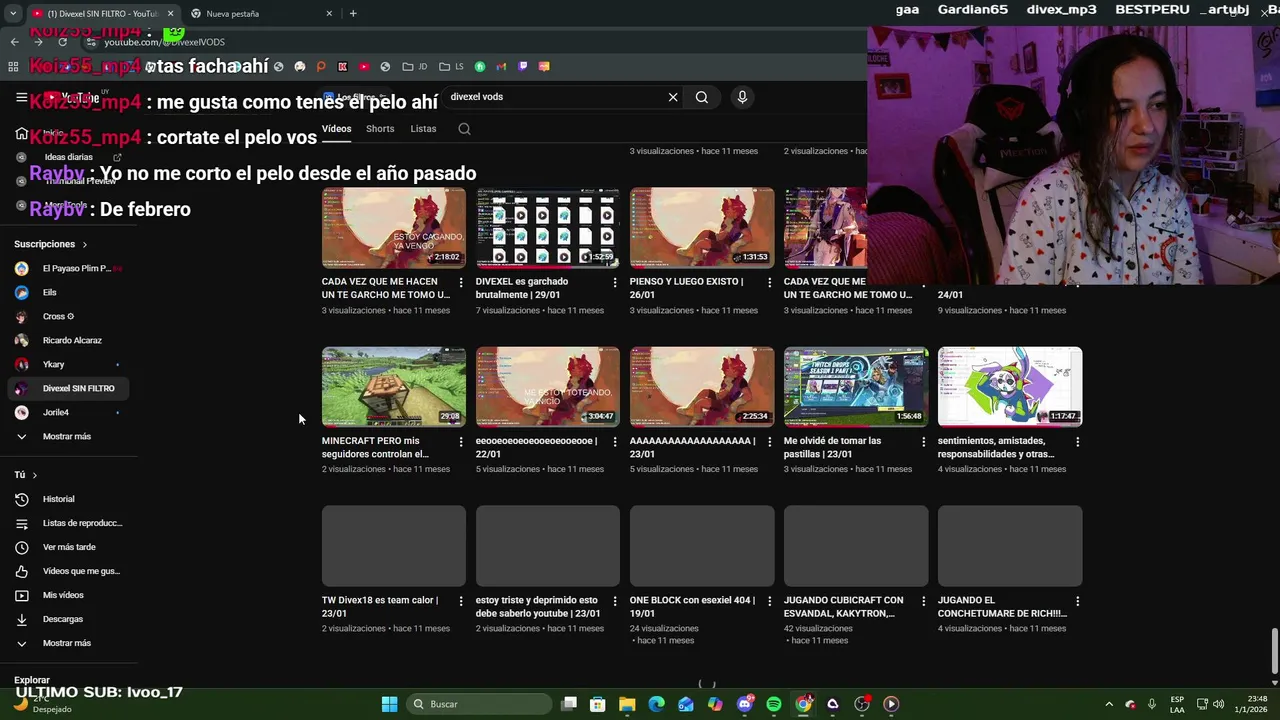
Task: Open the JD bookmarks folder
Action: [x=415, y=67]
